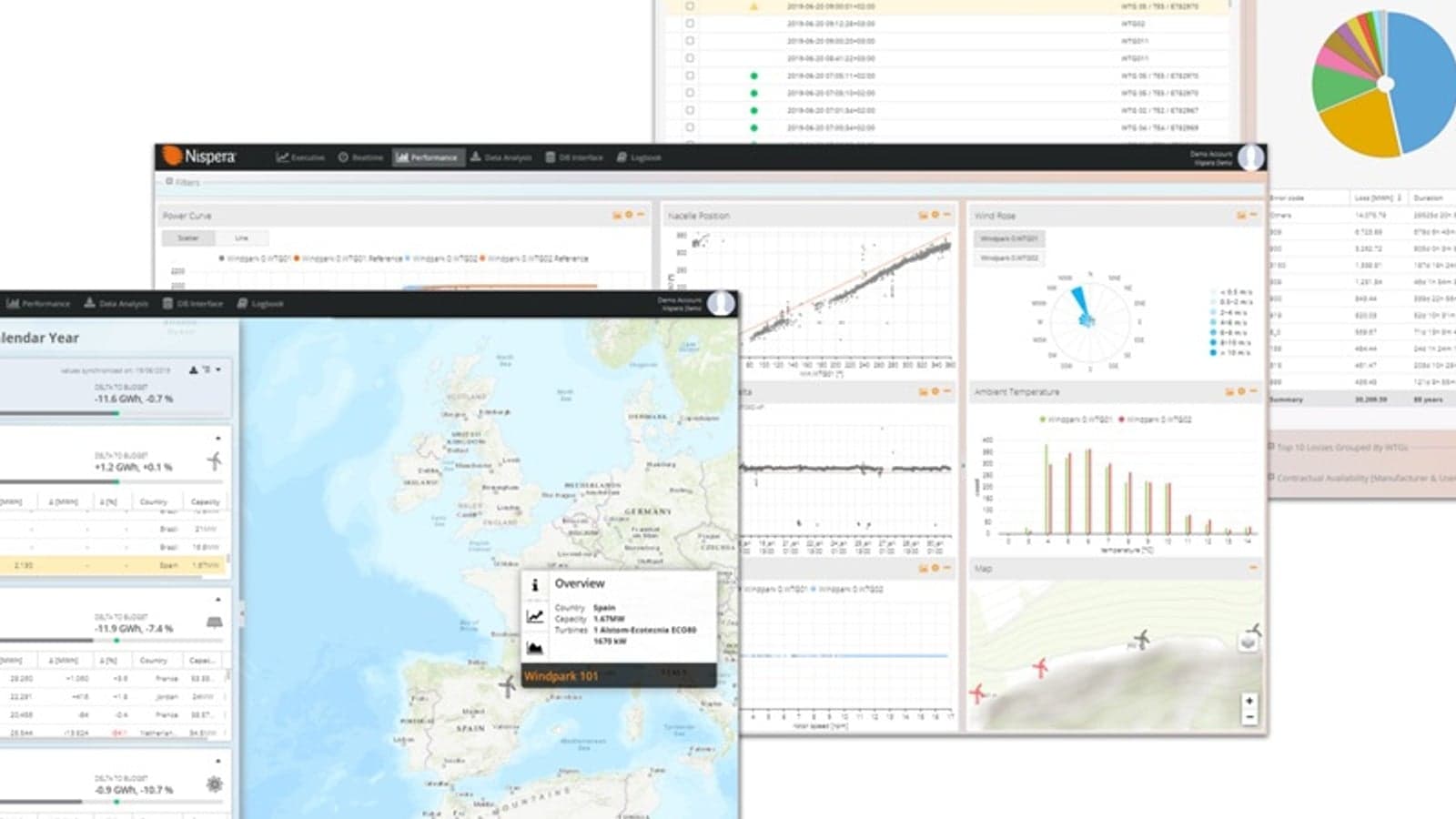Collapse the Map panel in the dashboard
The image size is (1456, 819).
point(1253,568)
